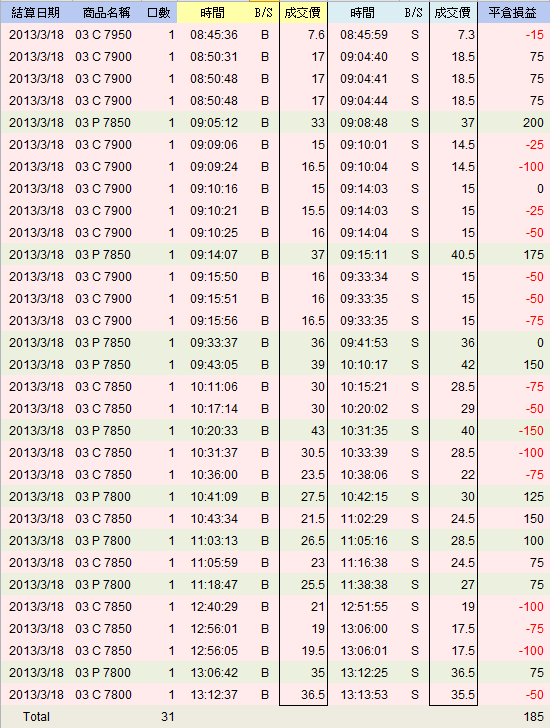Select the 13:13:53 sell time cell
This screenshot has width=550, height=728.
click(364, 695)
